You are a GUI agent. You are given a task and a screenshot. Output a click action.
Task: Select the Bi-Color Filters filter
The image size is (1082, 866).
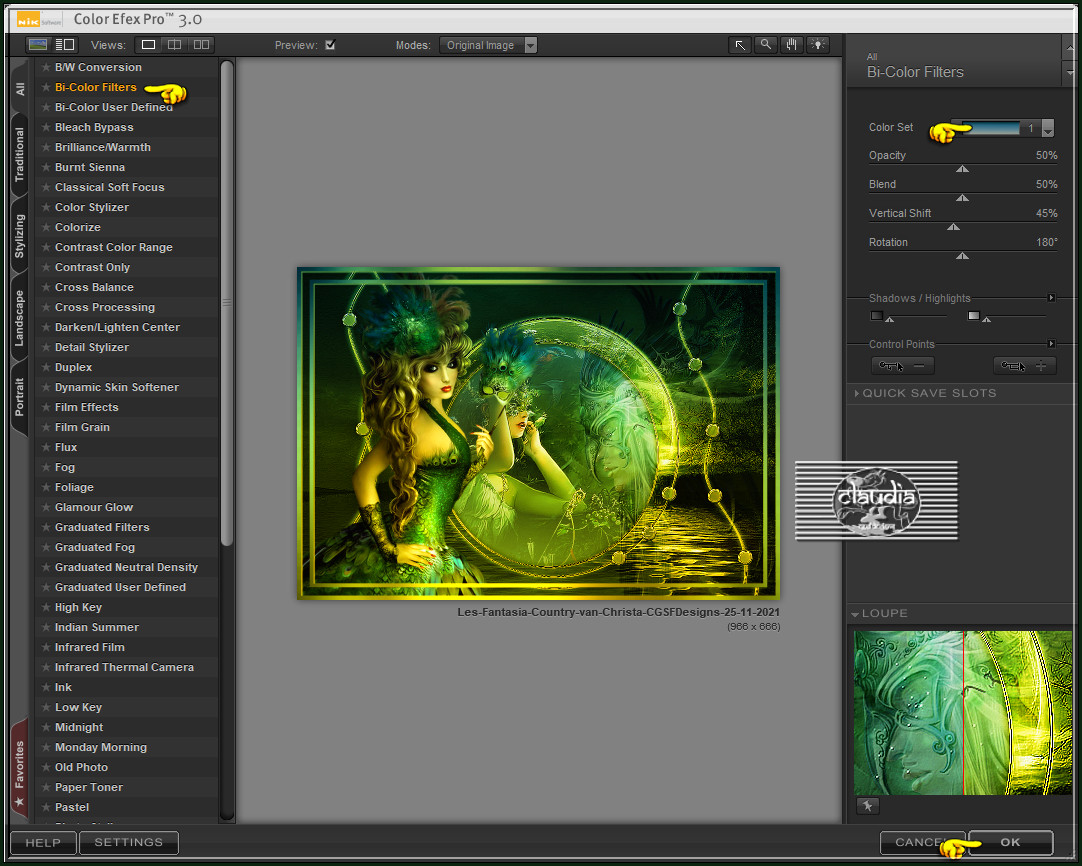point(96,87)
